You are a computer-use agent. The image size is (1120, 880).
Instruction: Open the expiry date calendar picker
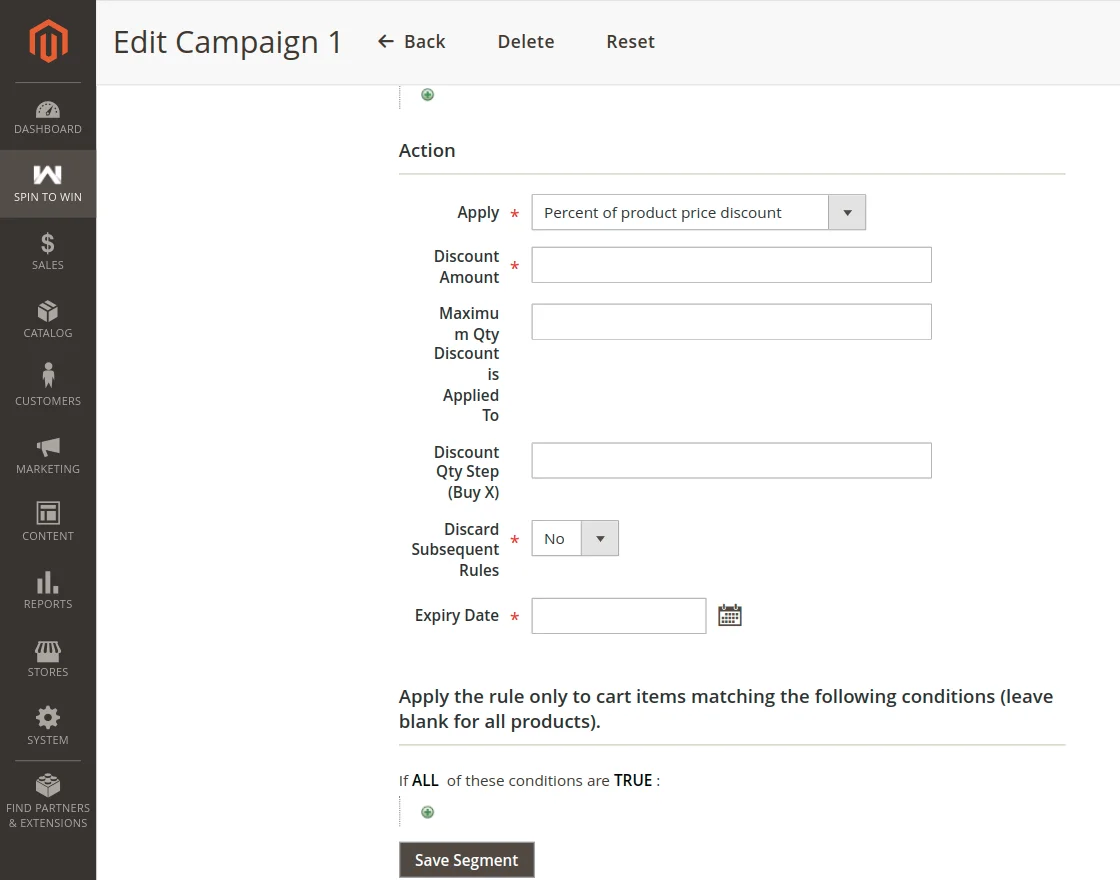click(x=730, y=616)
